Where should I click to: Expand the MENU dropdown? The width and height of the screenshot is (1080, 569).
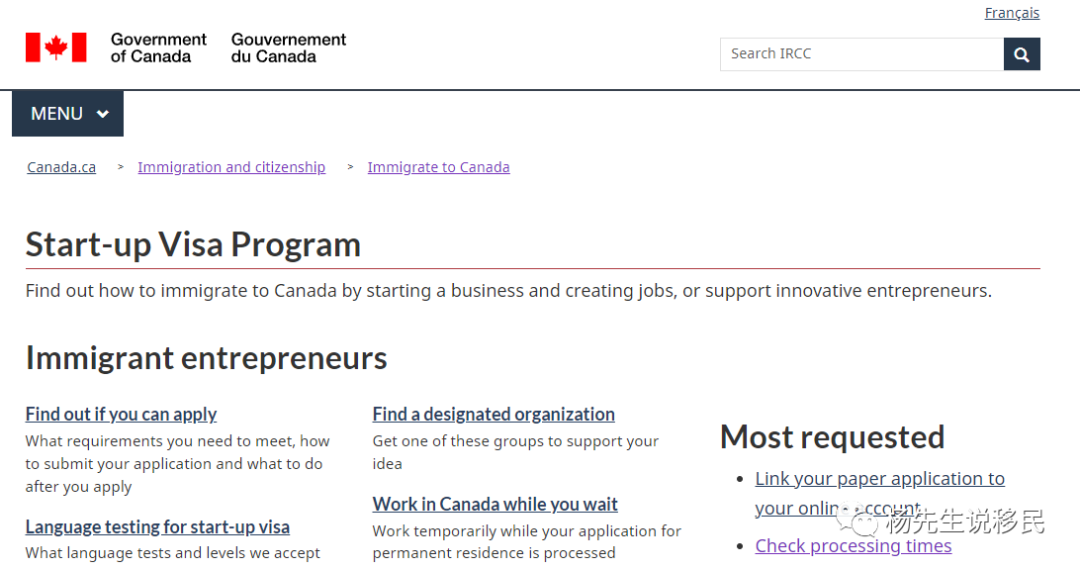tap(68, 114)
